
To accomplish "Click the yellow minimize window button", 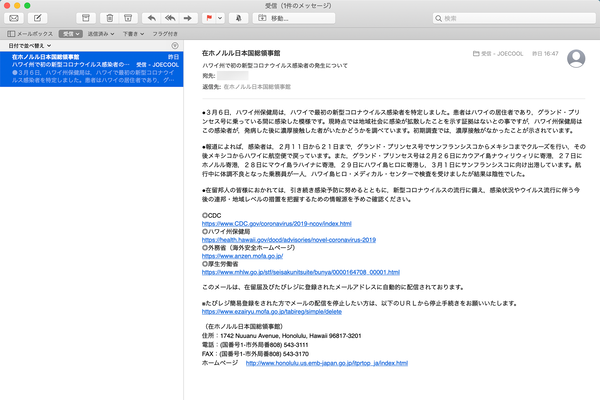I will [x=17, y=5].
